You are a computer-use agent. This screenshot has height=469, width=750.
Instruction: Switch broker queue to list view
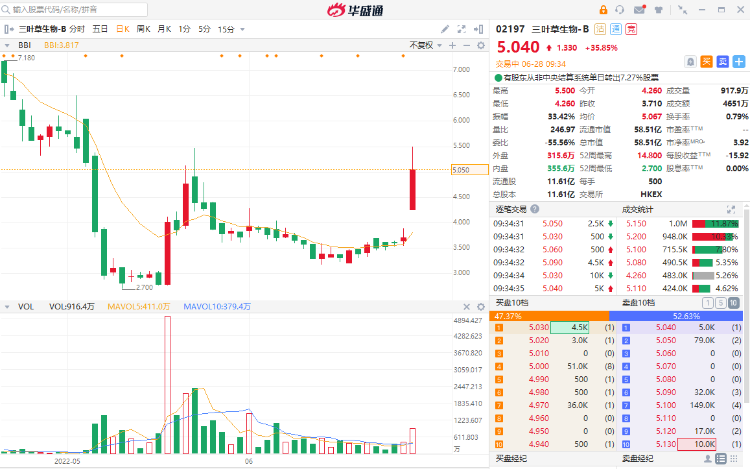(x=721, y=459)
